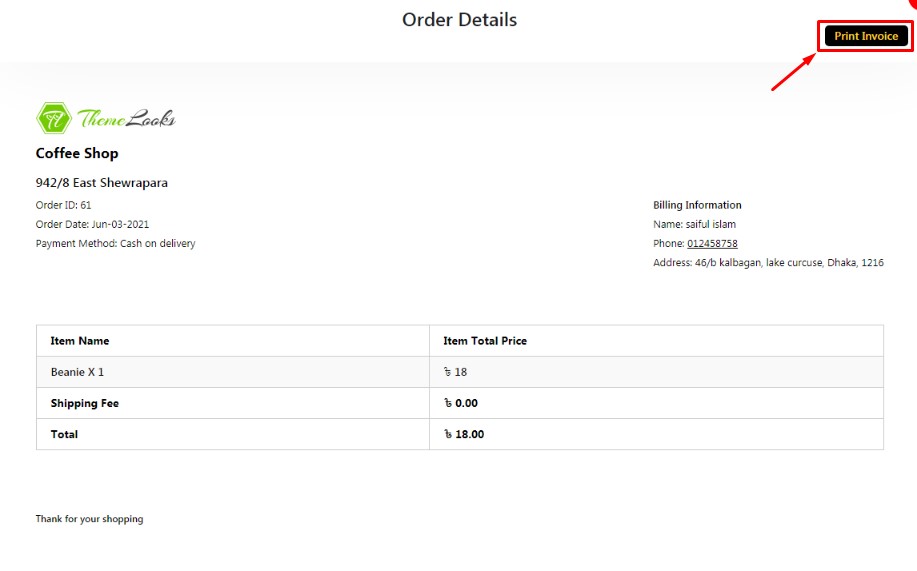Click the shipping fee amount 0.00
The height and width of the screenshot is (571, 917).
click(x=461, y=403)
